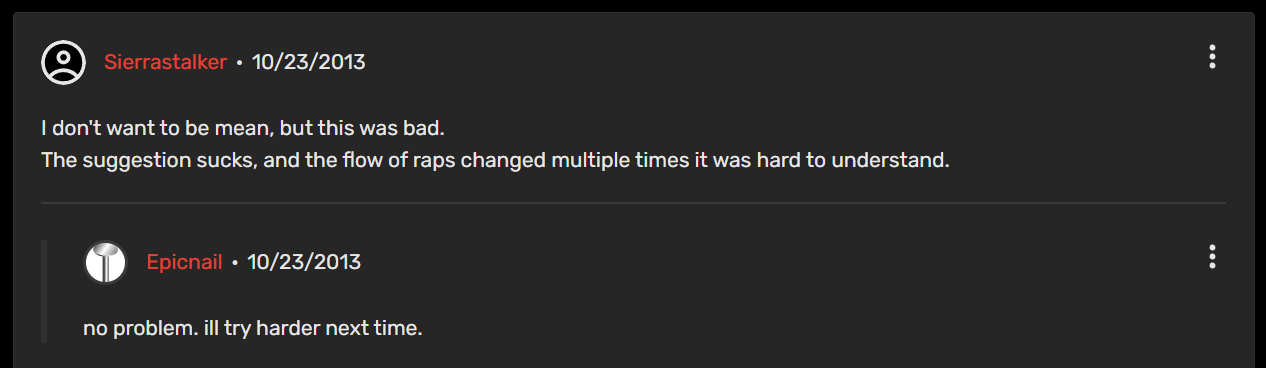Click the dot separator after Epicnail's name

click(235, 263)
